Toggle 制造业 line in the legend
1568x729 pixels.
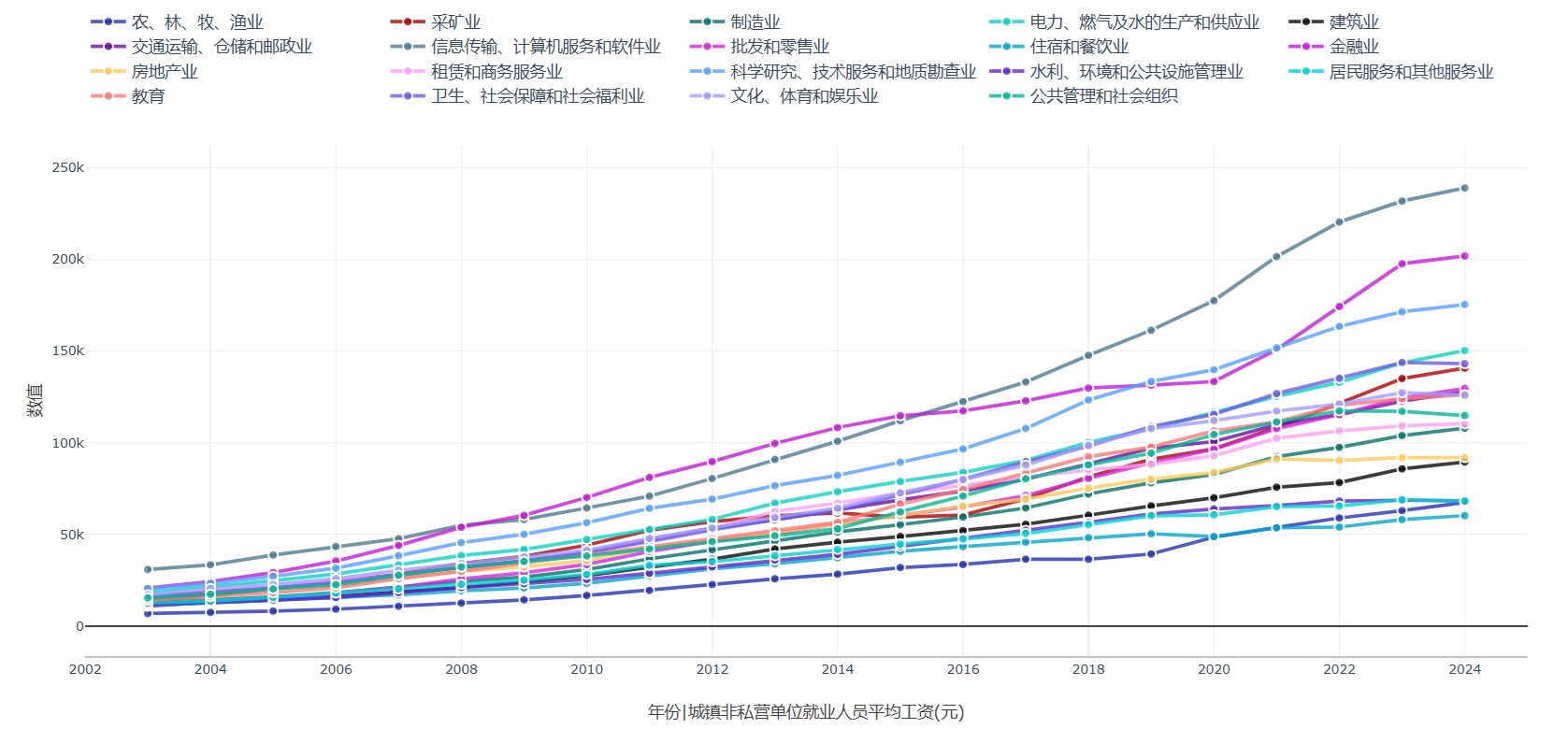point(735,21)
